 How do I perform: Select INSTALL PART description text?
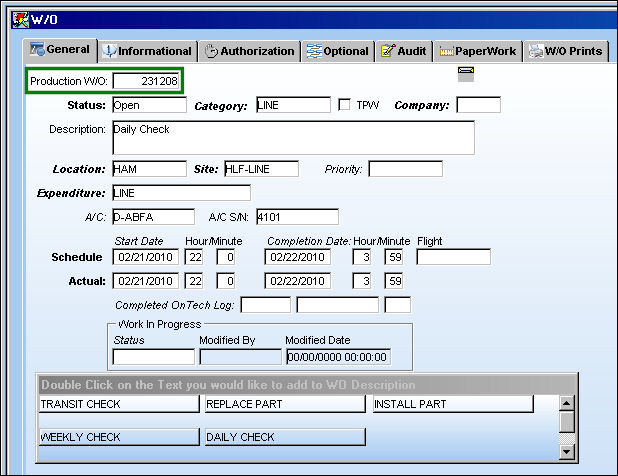pos(453,404)
